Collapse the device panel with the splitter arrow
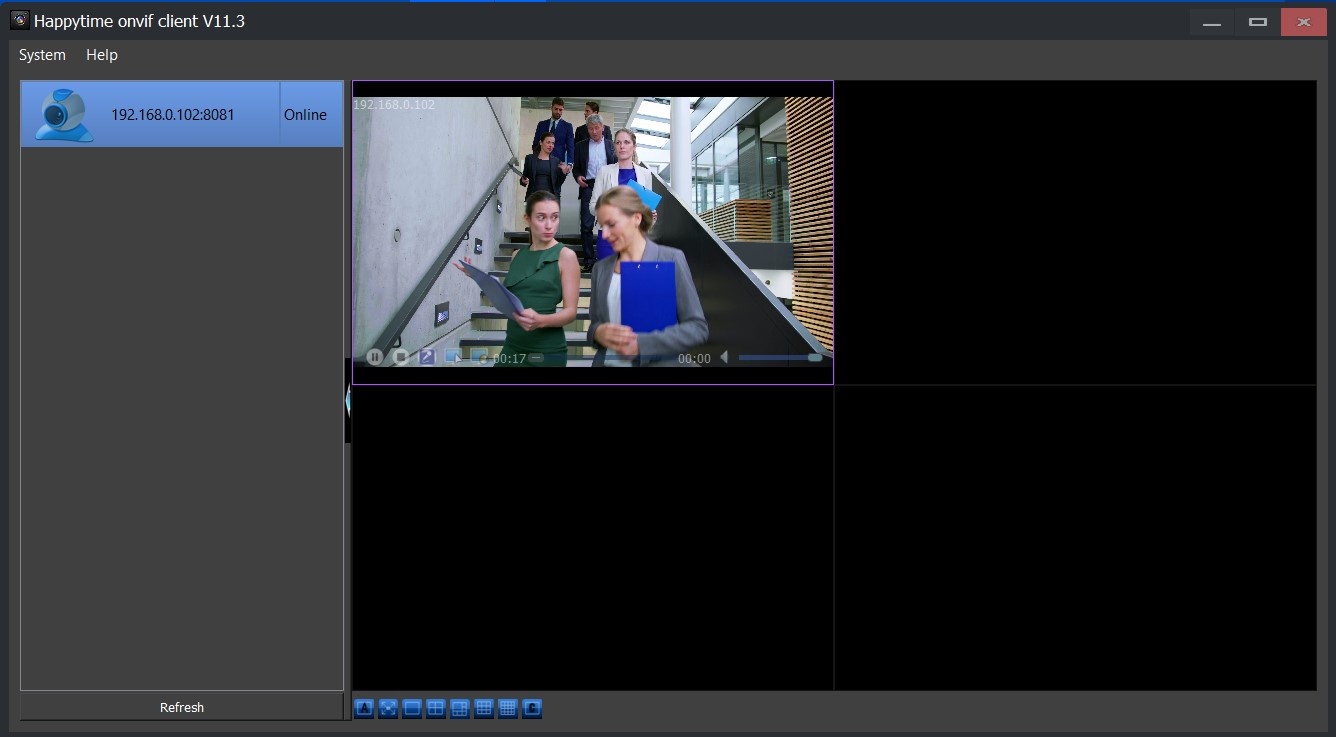Image resolution: width=1336 pixels, height=737 pixels. (x=347, y=400)
